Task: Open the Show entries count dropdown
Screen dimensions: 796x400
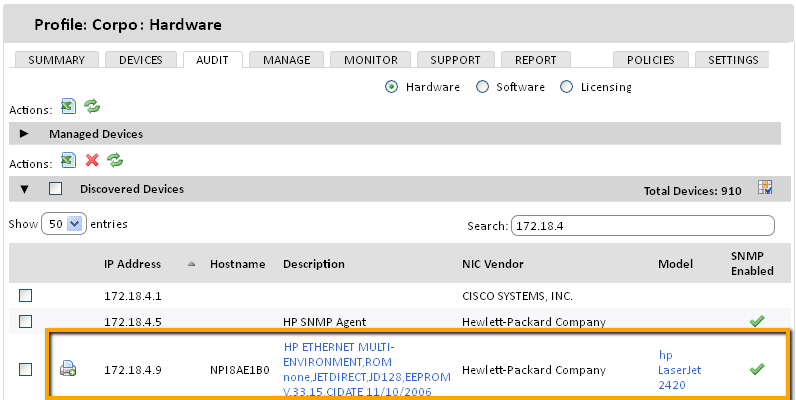Action: click(63, 224)
